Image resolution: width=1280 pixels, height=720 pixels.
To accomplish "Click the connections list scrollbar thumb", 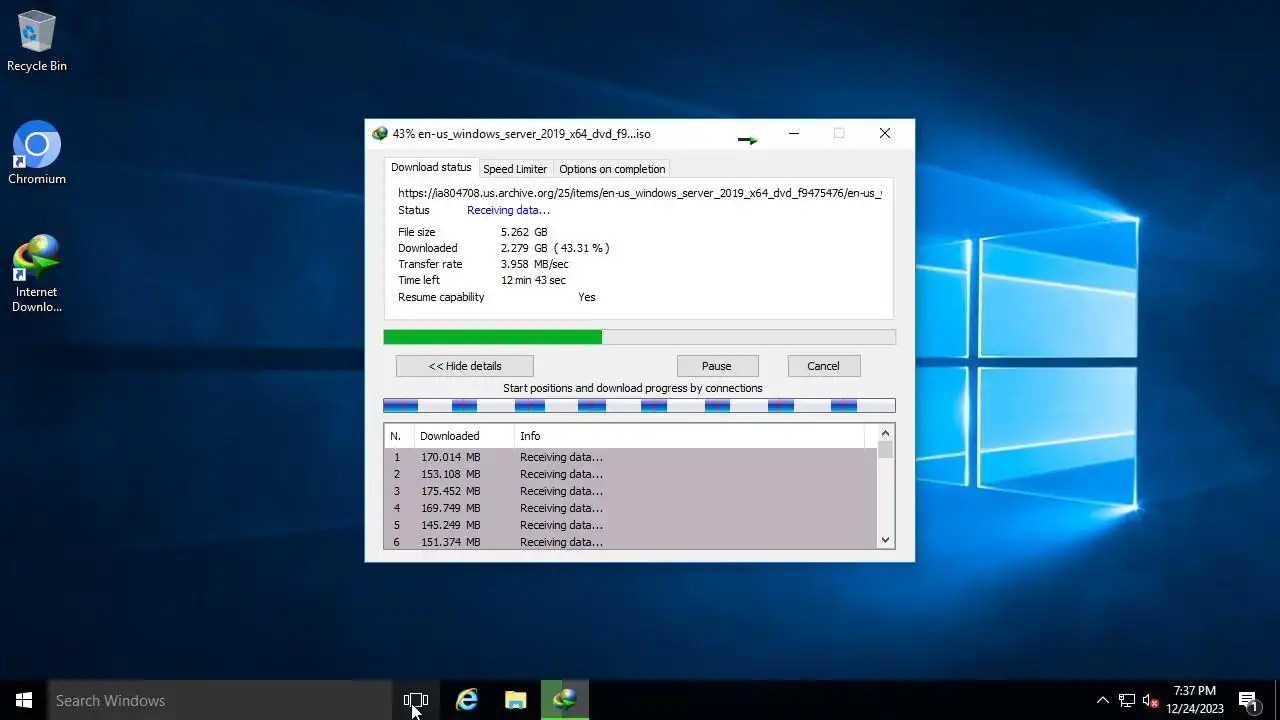I will (x=885, y=450).
